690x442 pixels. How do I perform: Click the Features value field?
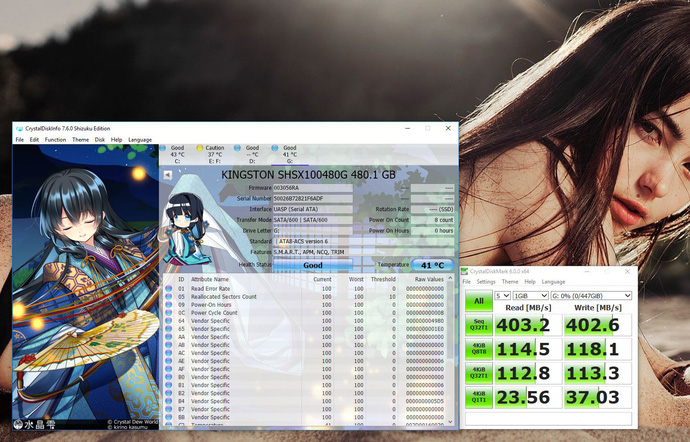point(363,252)
